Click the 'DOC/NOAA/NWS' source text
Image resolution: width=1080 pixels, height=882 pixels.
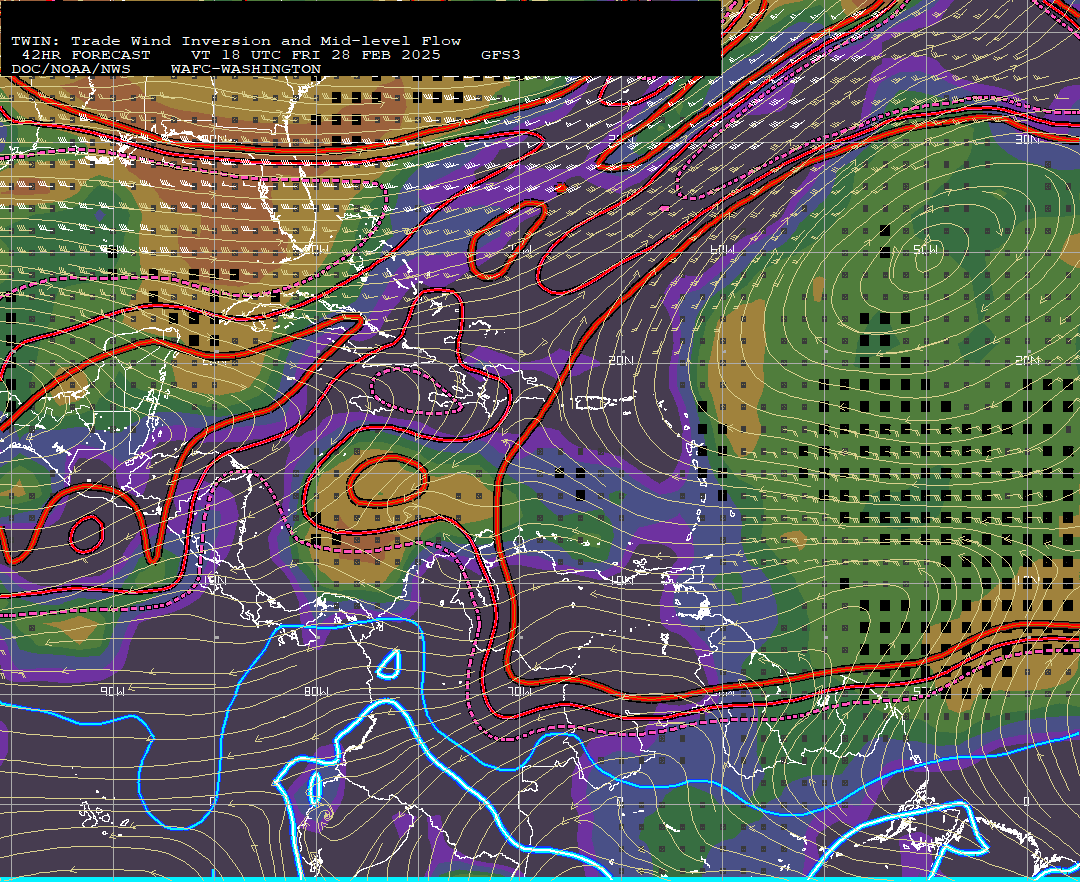click(x=70, y=70)
